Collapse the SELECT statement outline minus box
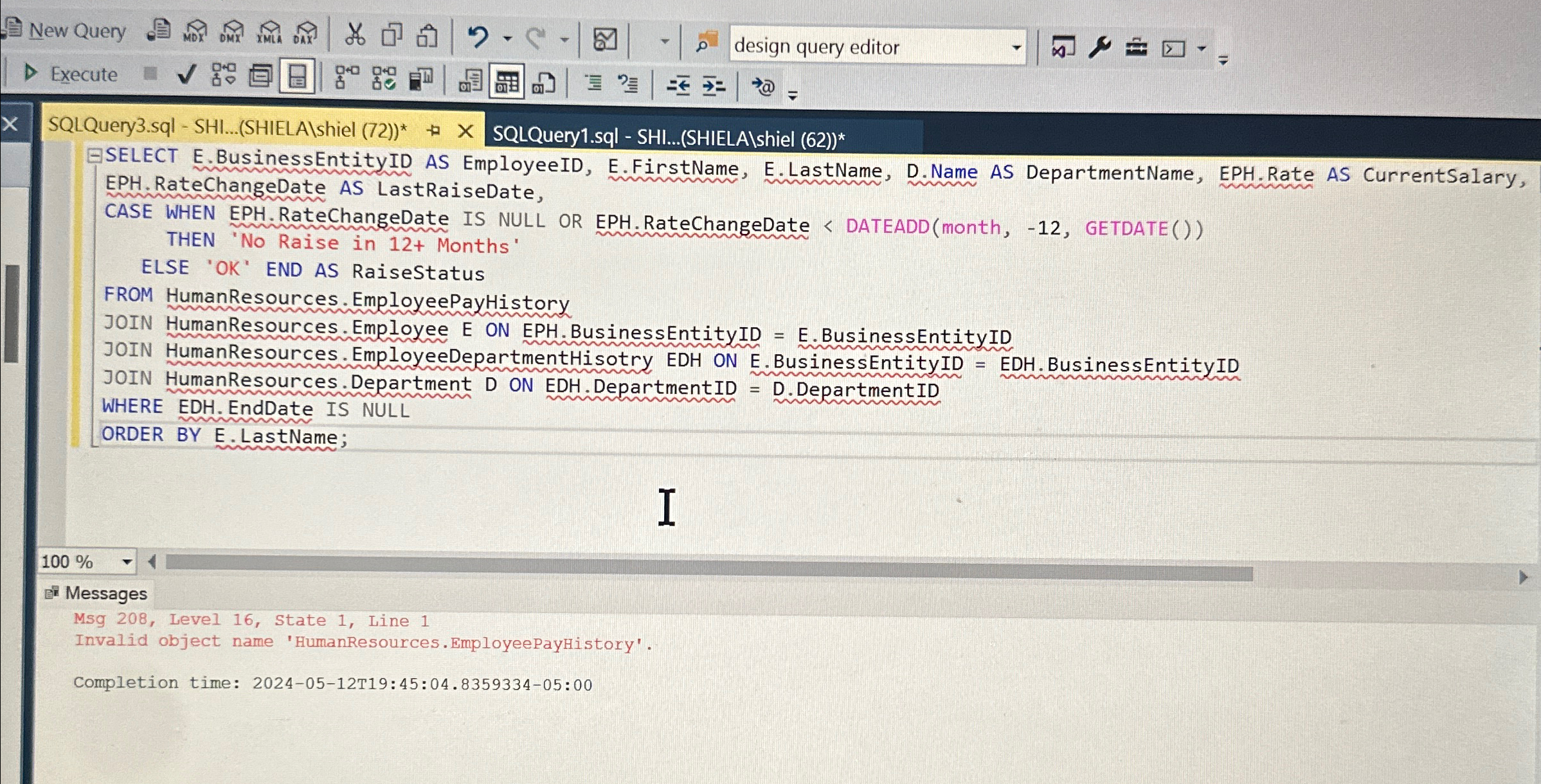The width and height of the screenshot is (1541, 784). pos(95,154)
